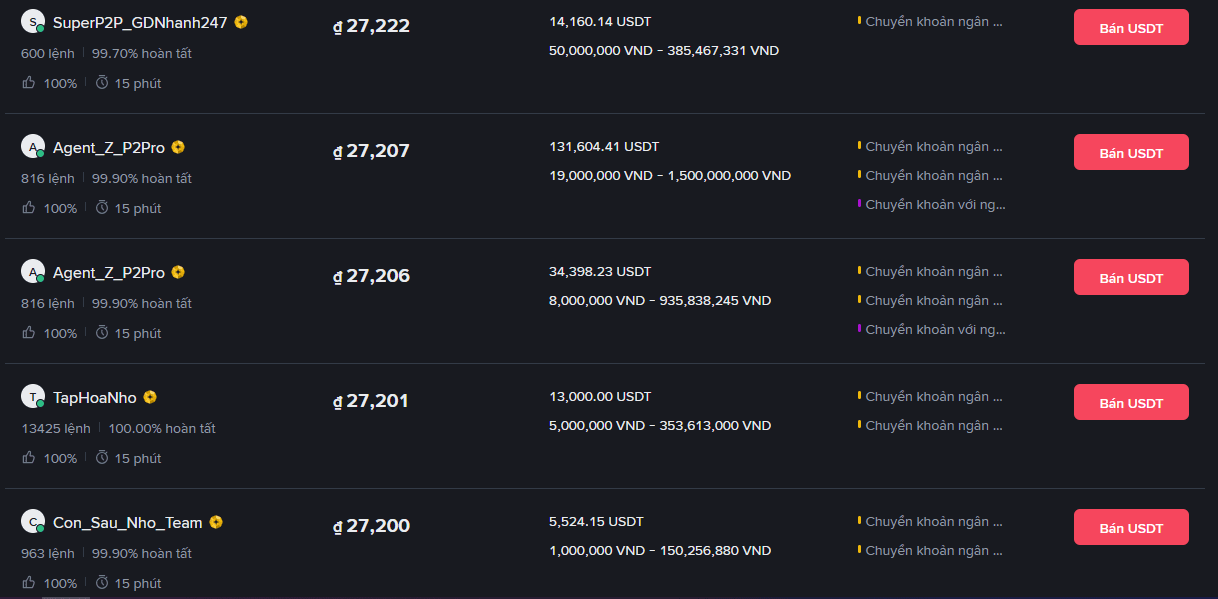Viewport: 1218px width, 599px height.
Task: Click purple payment method in 27,207 offer
Action: click(934, 204)
